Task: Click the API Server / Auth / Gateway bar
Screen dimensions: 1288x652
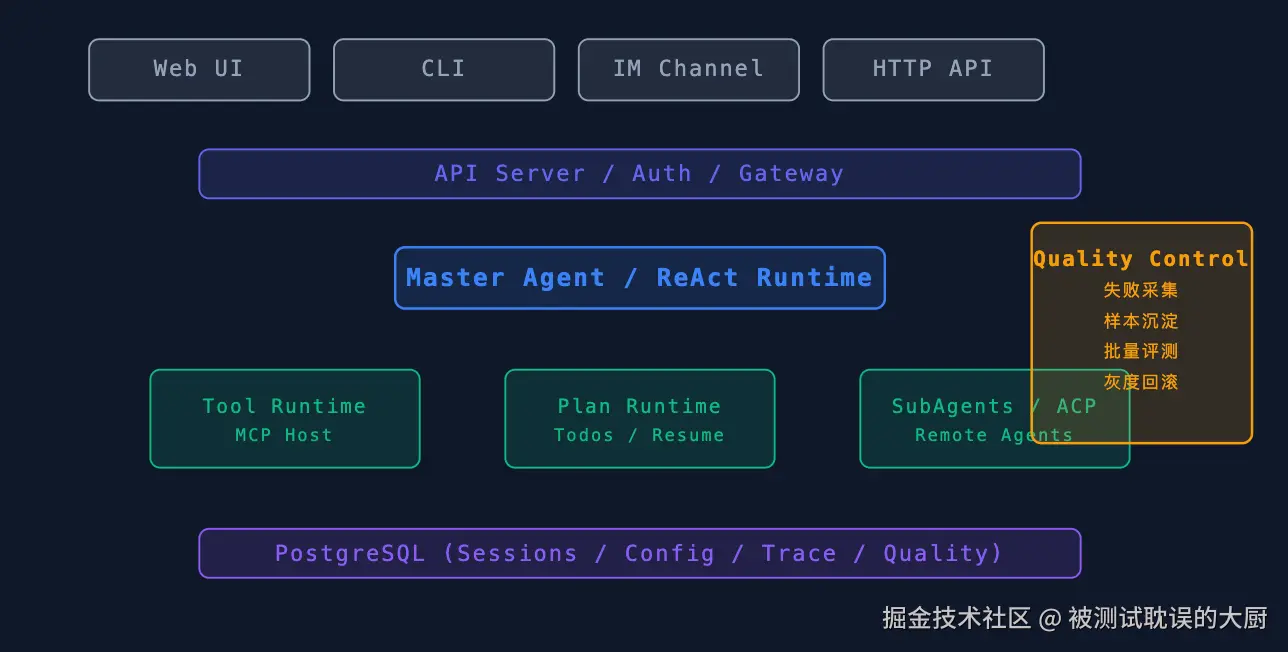Action: pos(640,174)
